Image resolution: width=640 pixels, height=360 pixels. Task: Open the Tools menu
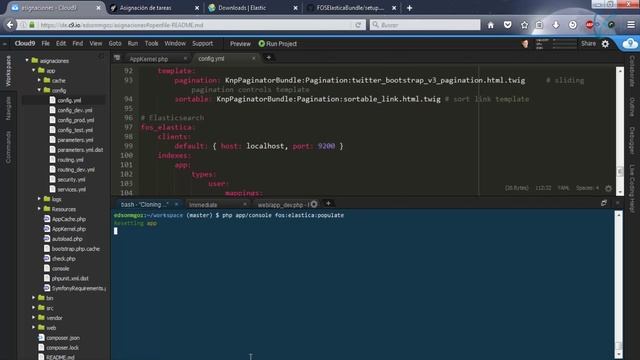tap(151, 44)
